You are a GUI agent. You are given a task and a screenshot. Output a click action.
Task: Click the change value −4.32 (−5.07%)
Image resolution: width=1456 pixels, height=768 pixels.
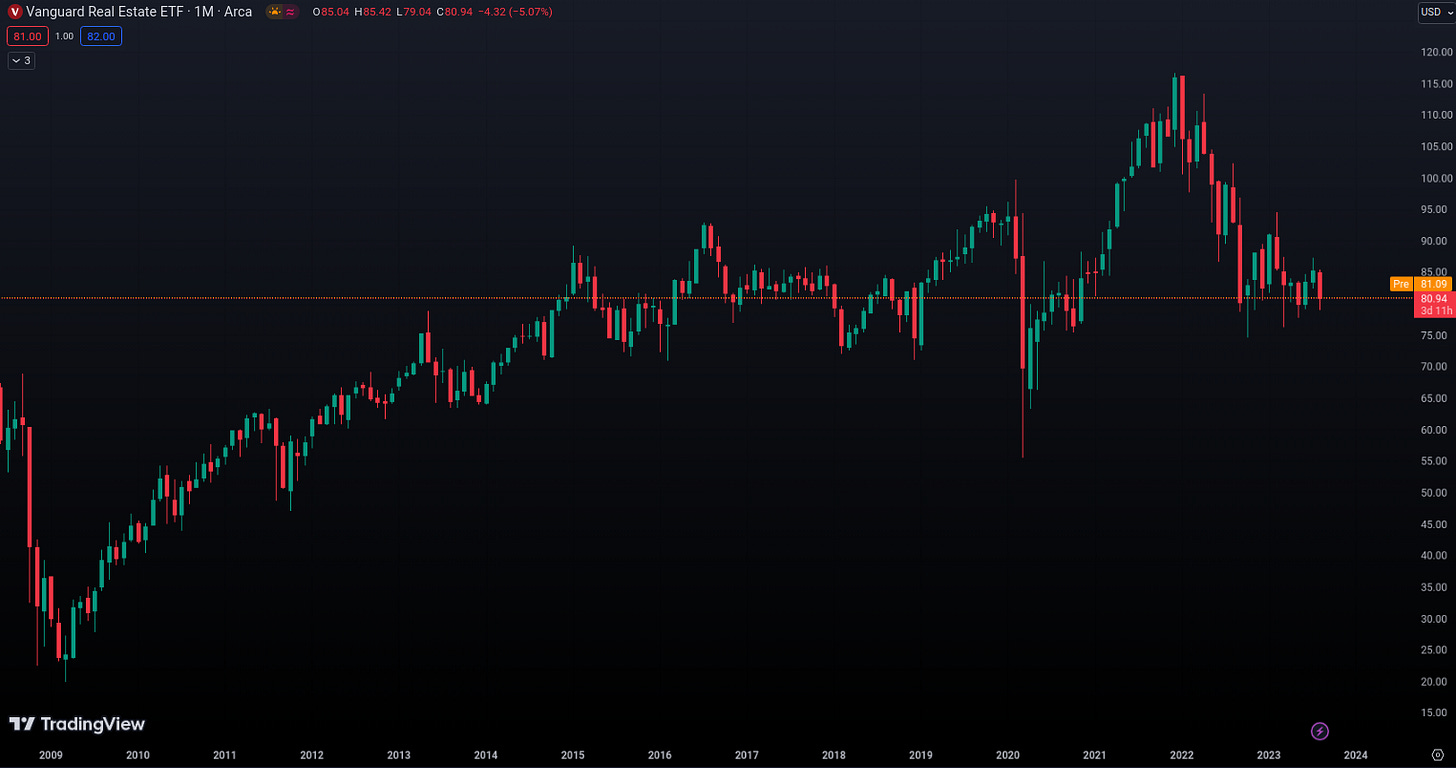tap(515, 12)
